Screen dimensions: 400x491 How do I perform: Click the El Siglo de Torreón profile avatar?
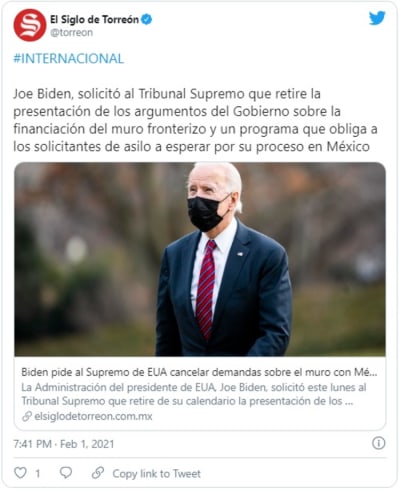pyautogui.click(x=30, y=25)
